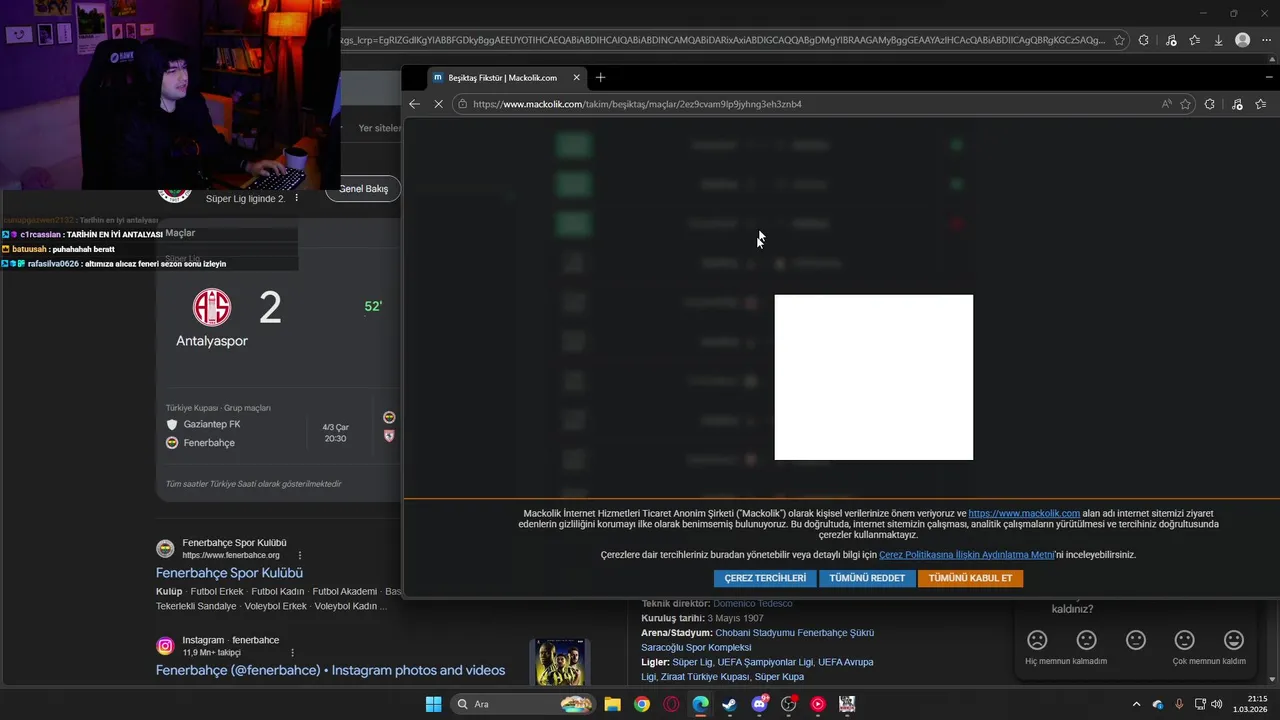Viewport: 1280px width, 720px height.
Task: Click the Instagram result thumbnail image
Action: tap(559, 662)
